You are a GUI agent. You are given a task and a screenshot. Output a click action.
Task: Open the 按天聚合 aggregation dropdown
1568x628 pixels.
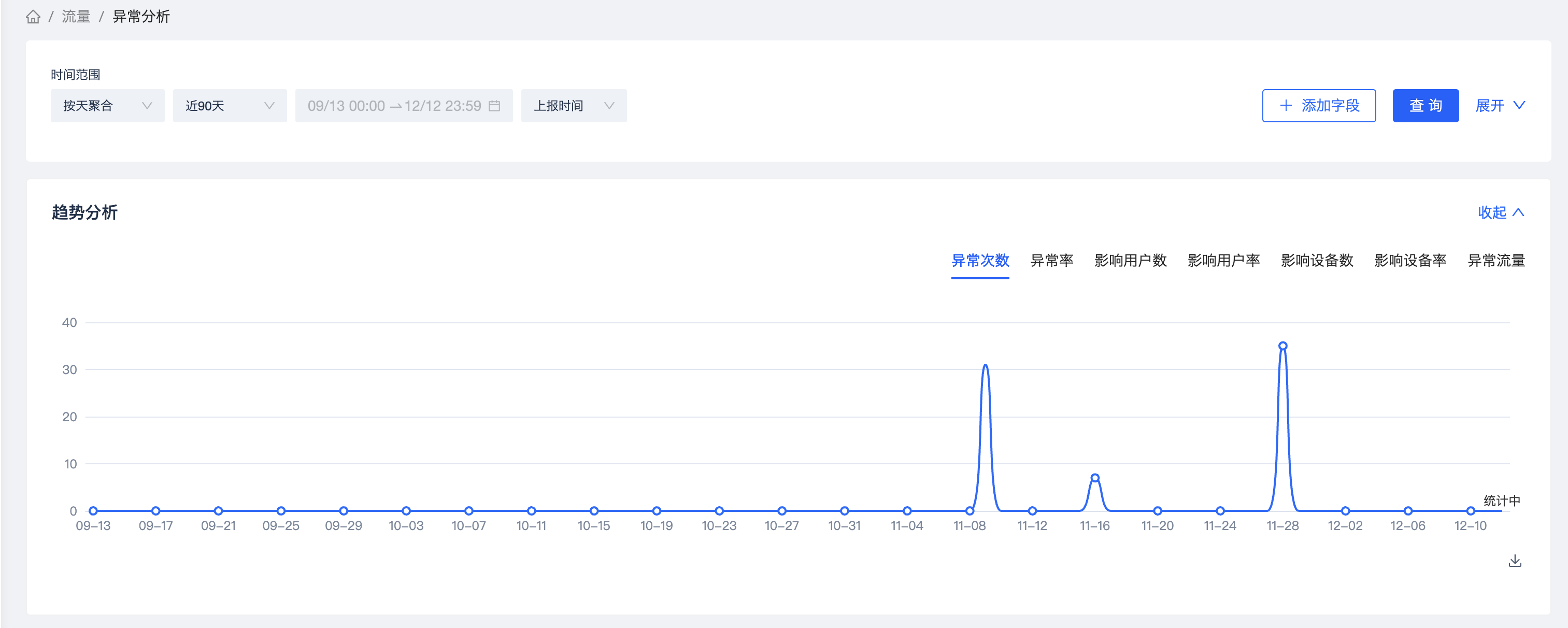tap(107, 106)
